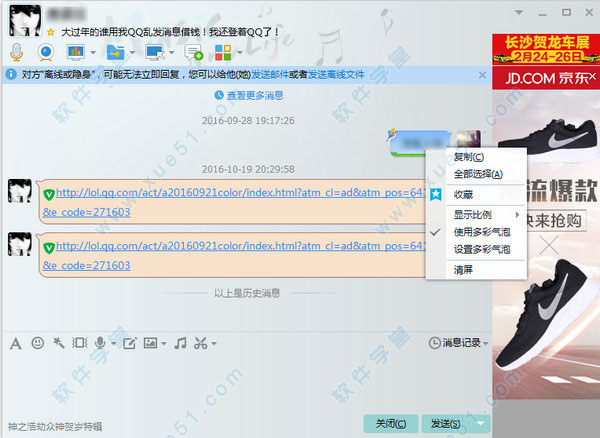The width and height of the screenshot is (600, 438).
Task: Open the Nike shoe advertisement image
Action: pyautogui.click(x=546, y=245)
